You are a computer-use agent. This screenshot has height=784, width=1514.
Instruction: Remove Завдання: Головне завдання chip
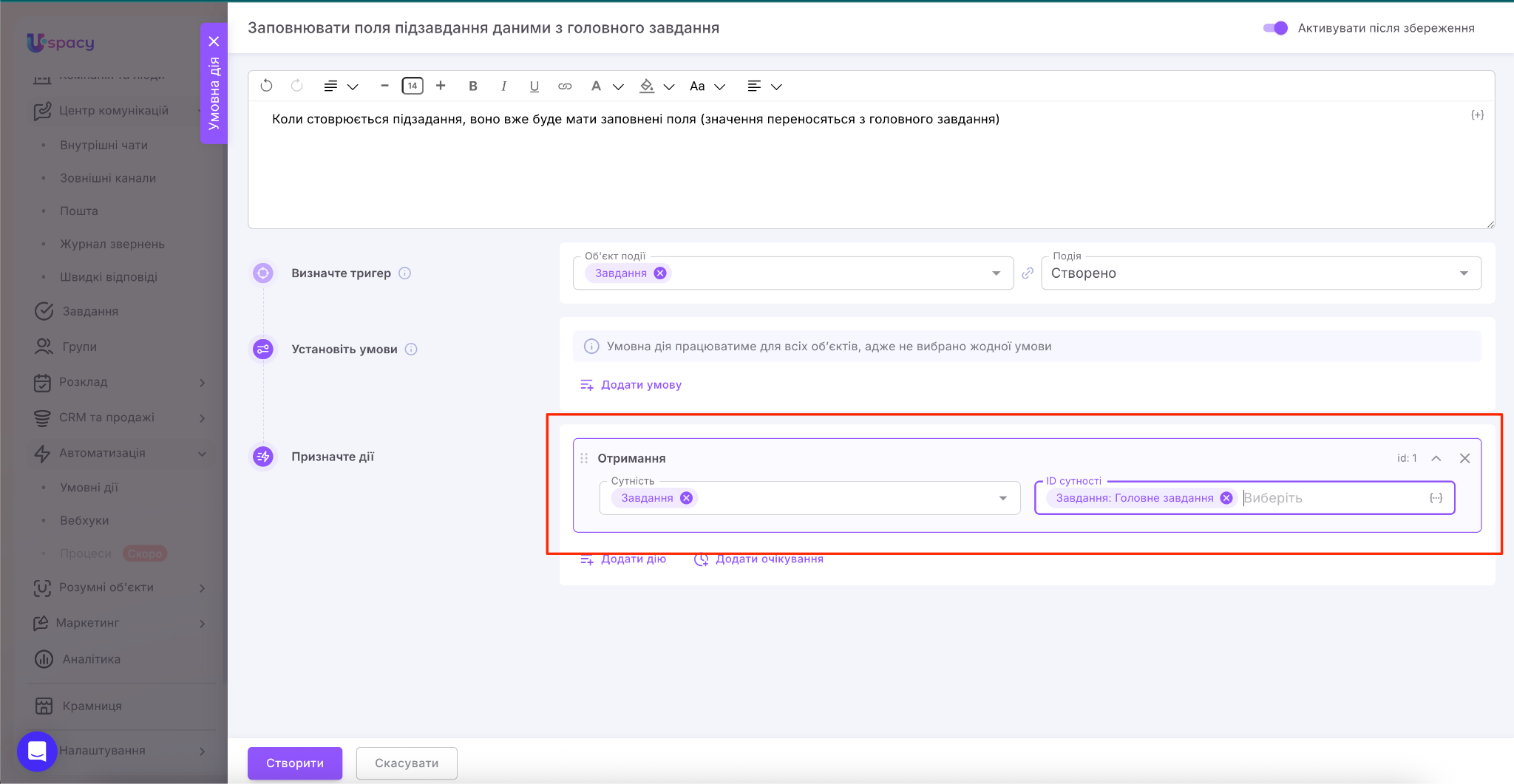pyautogui.click(x=1226, y=498)
